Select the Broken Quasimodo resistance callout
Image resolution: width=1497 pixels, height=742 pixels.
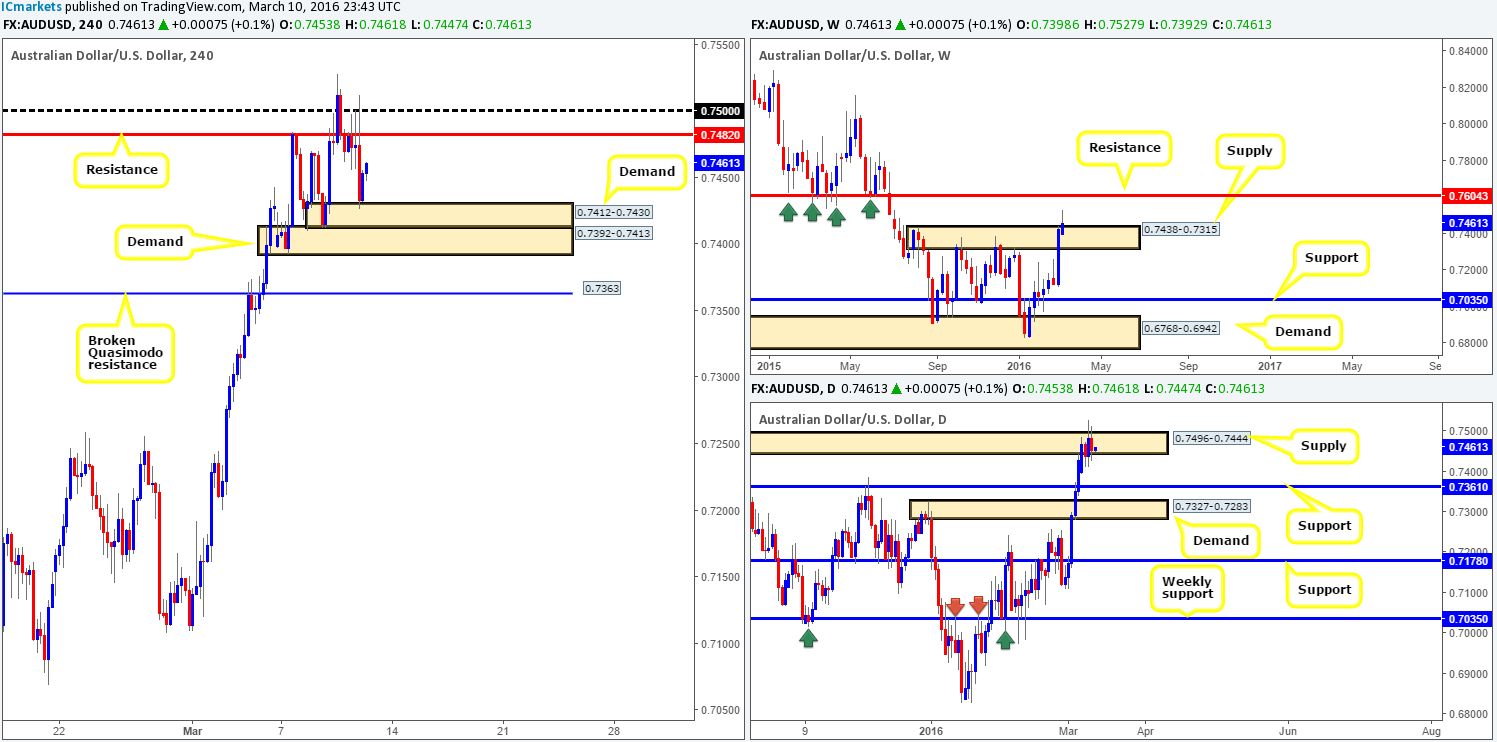pos(126,352)
